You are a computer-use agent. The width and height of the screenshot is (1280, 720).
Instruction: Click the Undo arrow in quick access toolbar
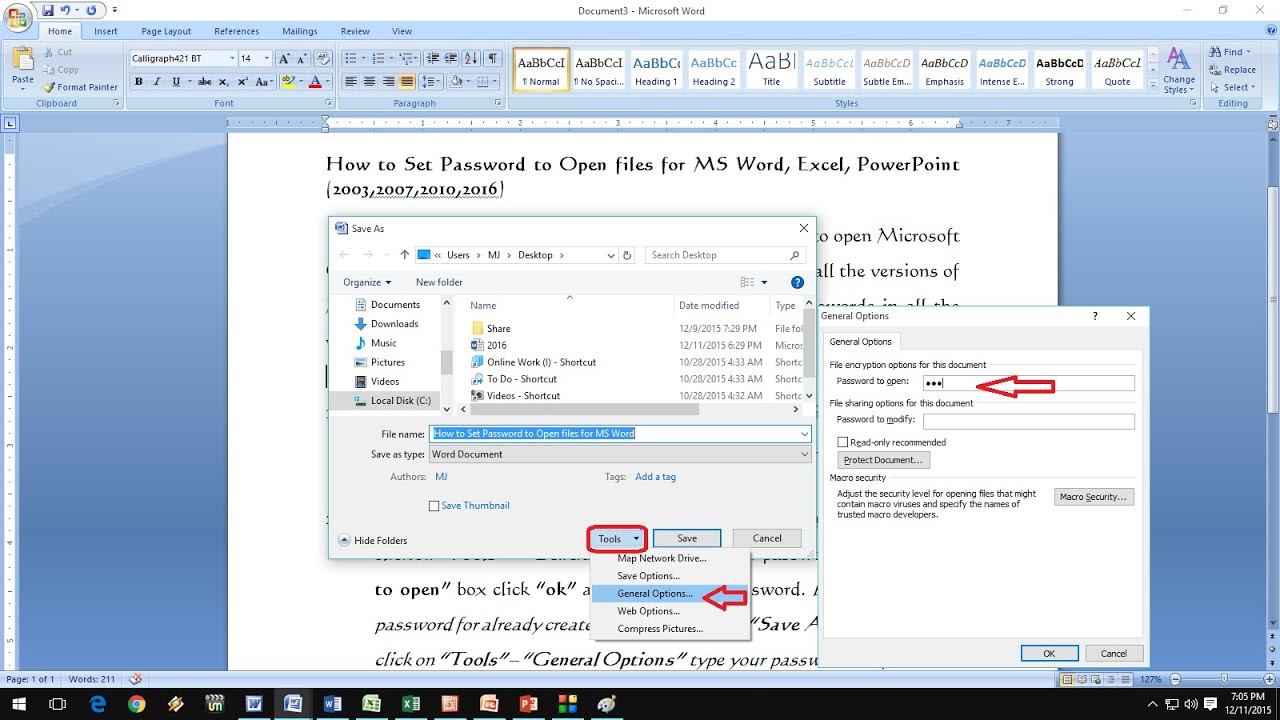(66, 11)
